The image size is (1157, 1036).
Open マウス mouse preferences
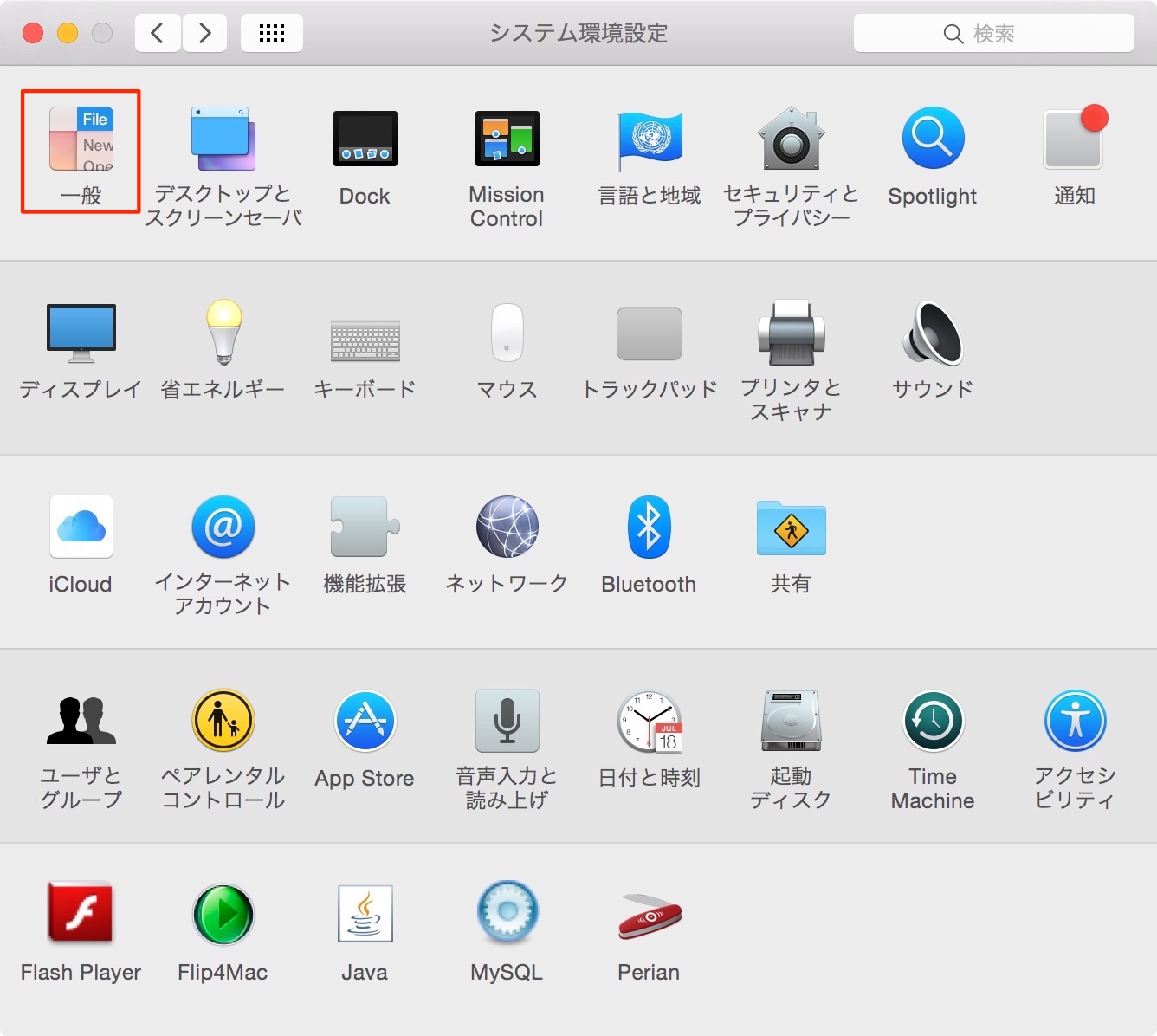point(507,333)
